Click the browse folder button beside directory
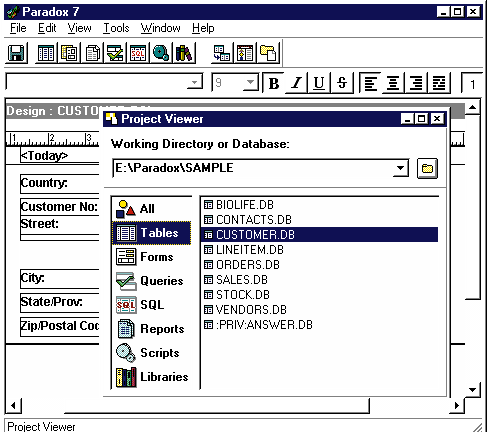 (427, 168)
